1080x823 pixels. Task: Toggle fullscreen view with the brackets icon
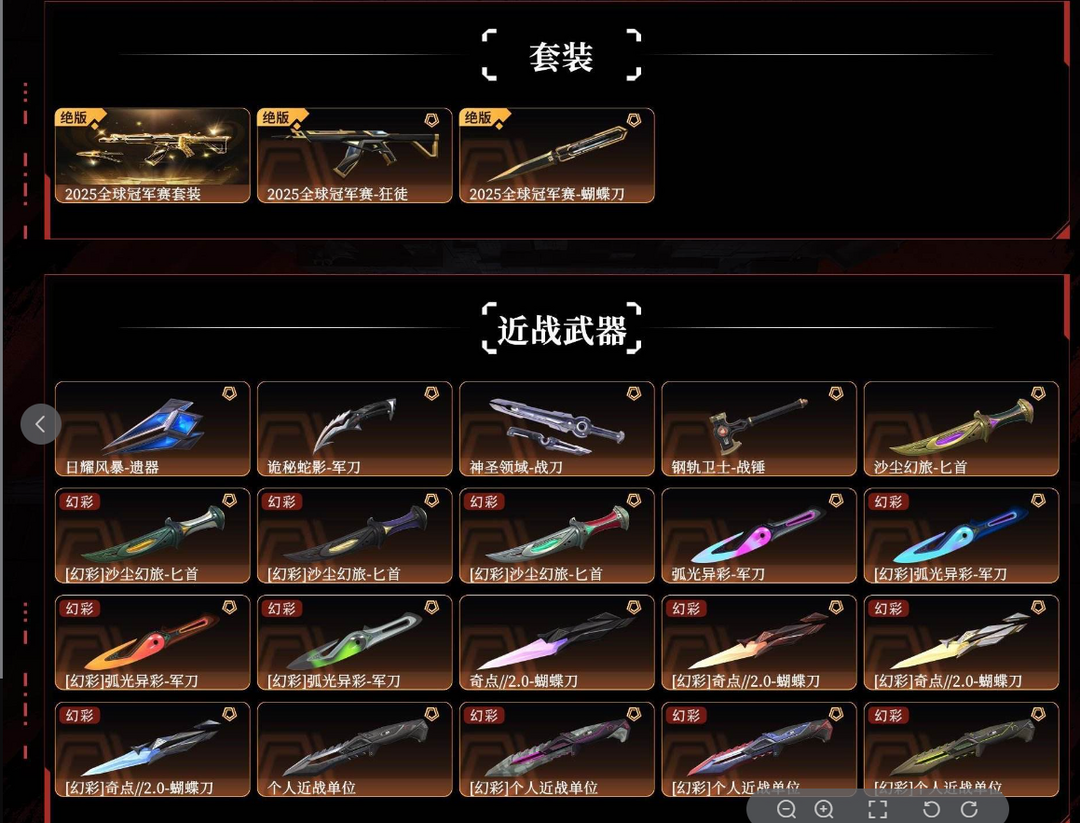[x=878, y=809]
